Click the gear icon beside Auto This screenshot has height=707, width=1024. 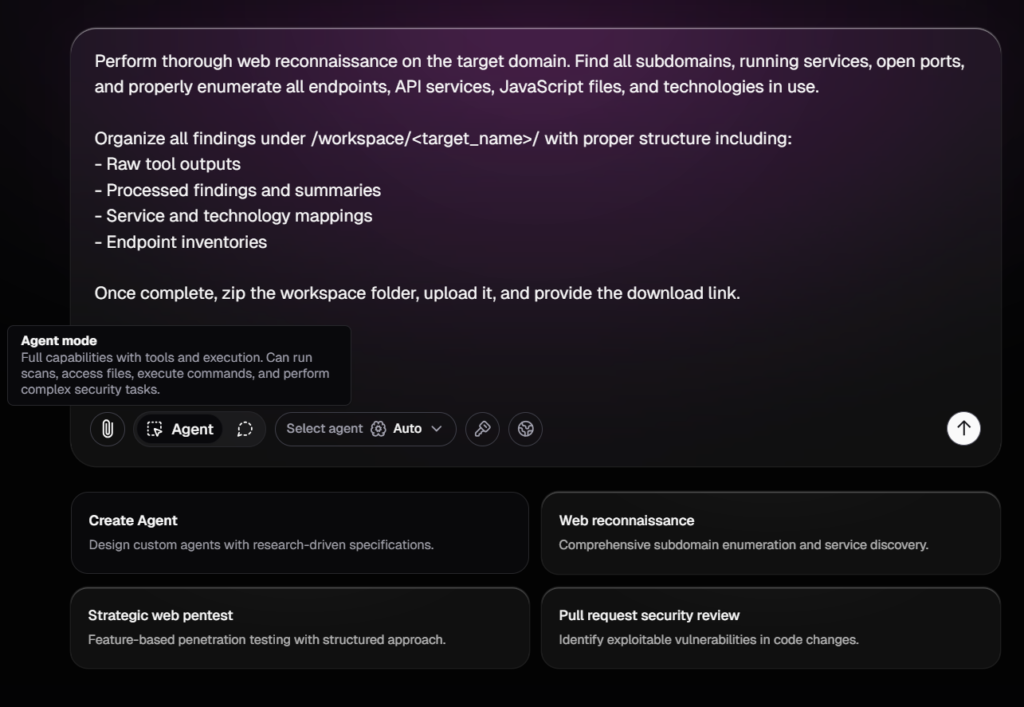pos(378,429)
